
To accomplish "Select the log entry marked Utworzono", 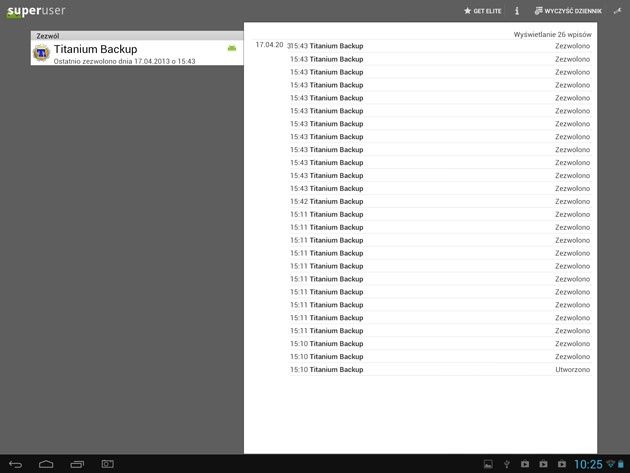I will 440,369.
